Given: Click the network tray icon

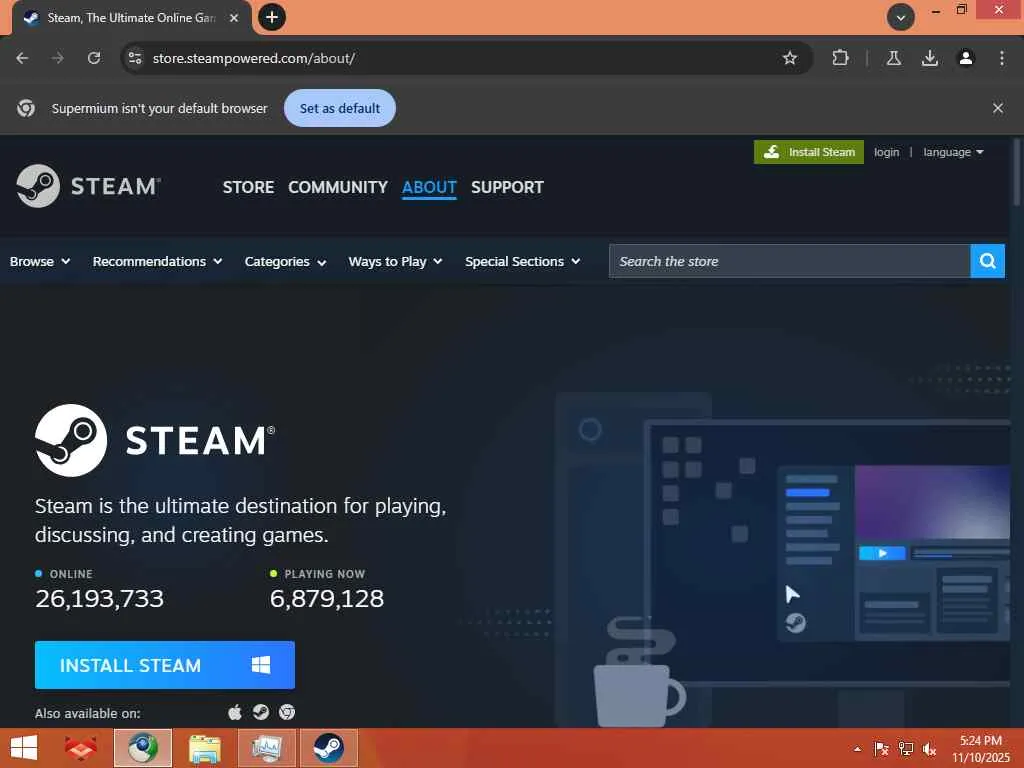Looking at the screenshot, I should (906, 749).
